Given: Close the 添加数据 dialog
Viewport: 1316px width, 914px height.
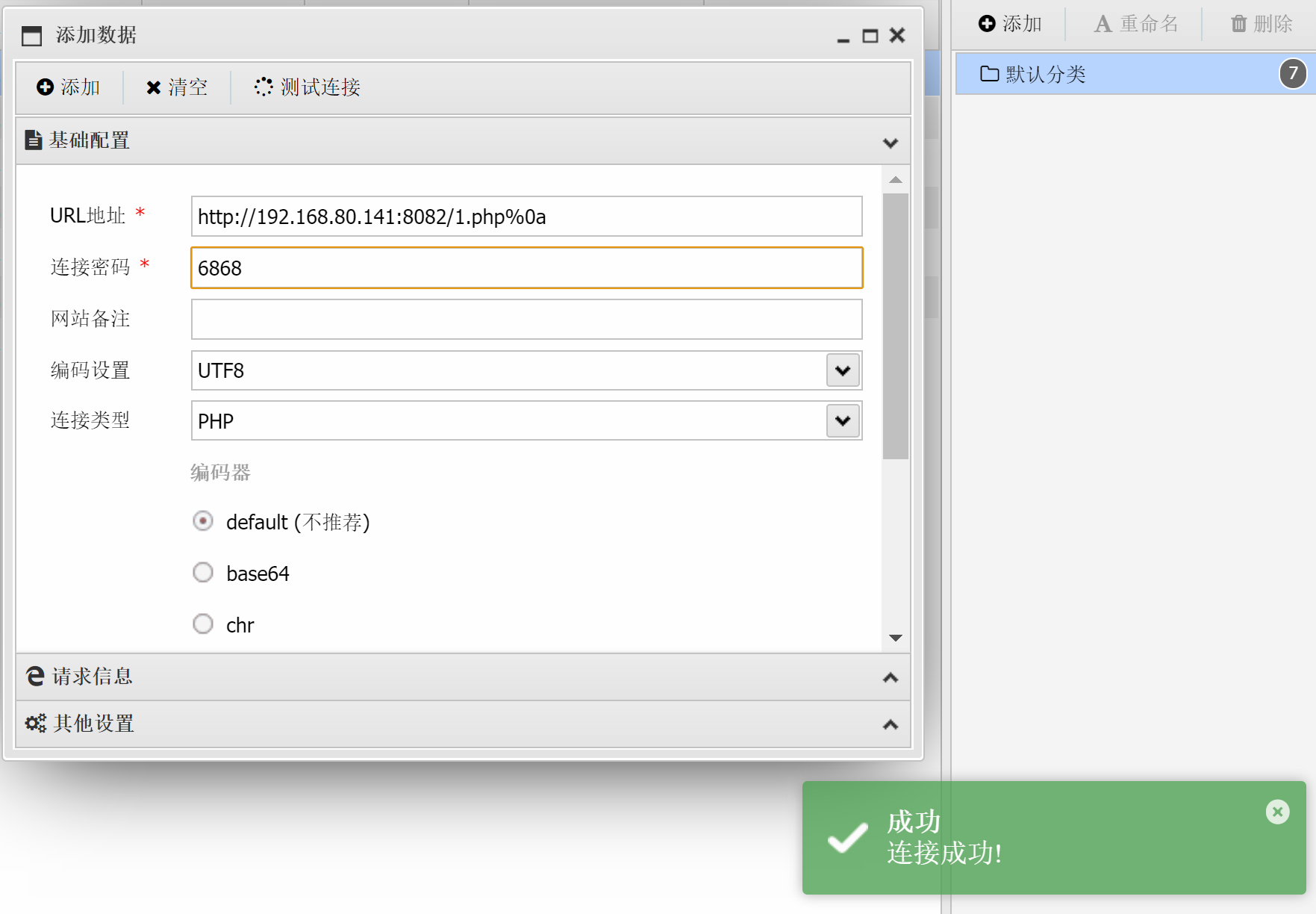Looking at the screenshot, I should click(897, 35).
